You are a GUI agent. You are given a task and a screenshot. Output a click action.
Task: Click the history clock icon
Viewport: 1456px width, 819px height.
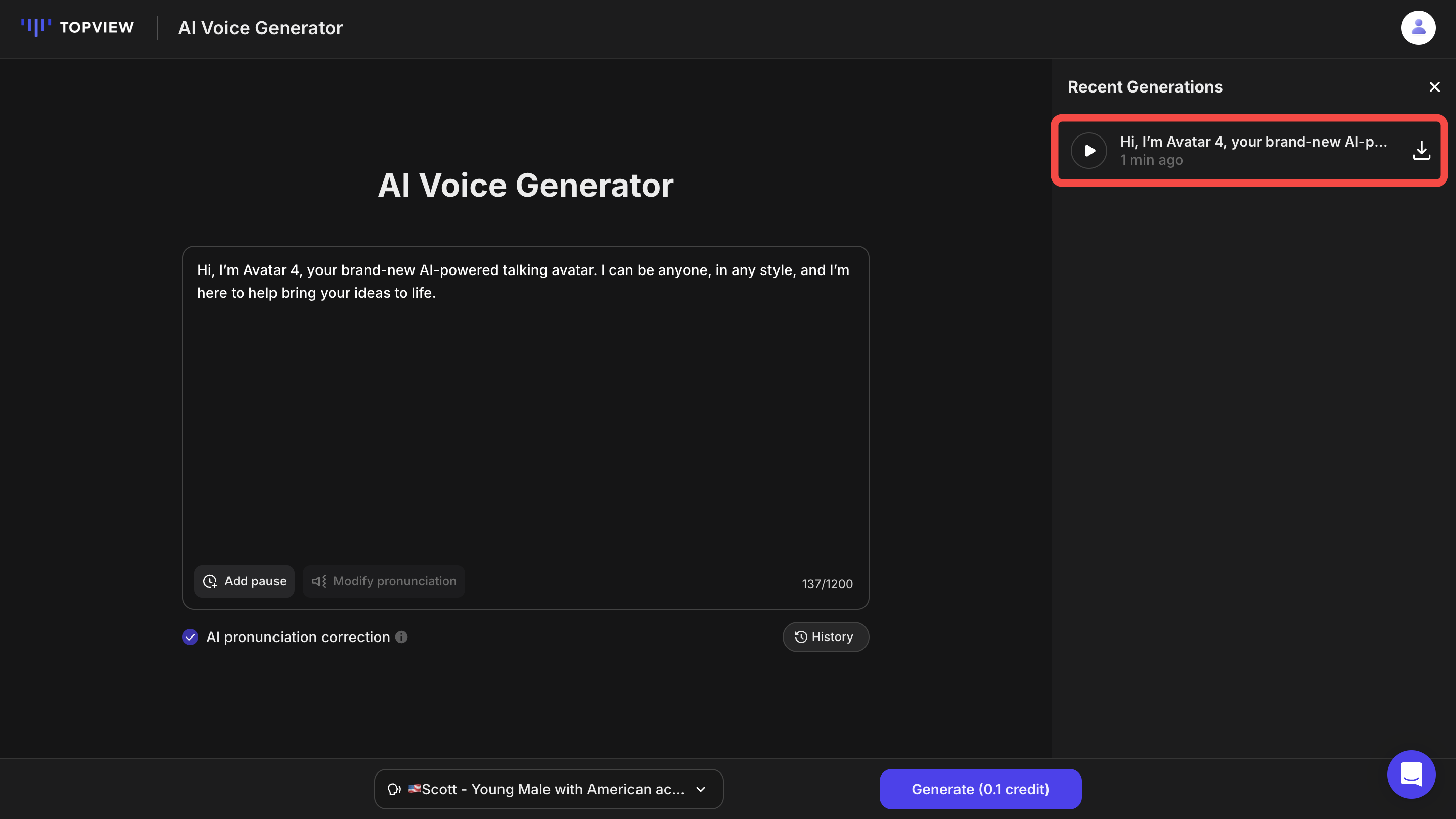point(801,637)
